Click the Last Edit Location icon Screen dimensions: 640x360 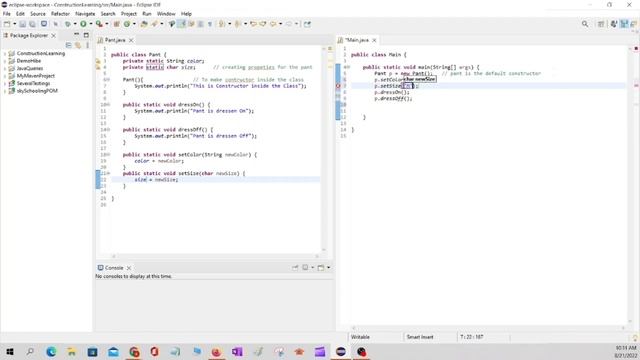pos(253,24)
